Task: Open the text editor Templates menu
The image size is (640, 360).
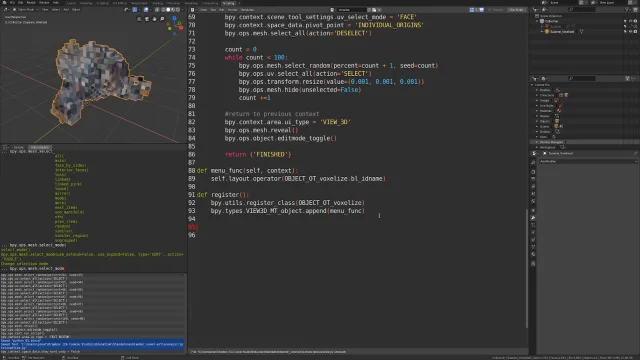Action: [x=247, y=9]
